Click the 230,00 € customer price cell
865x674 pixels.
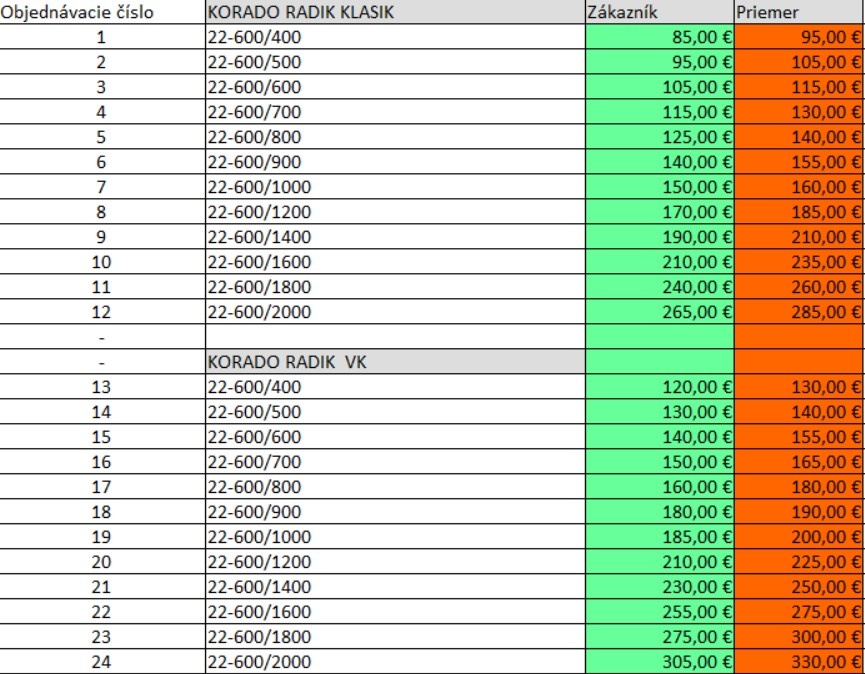tap(660, 586)
